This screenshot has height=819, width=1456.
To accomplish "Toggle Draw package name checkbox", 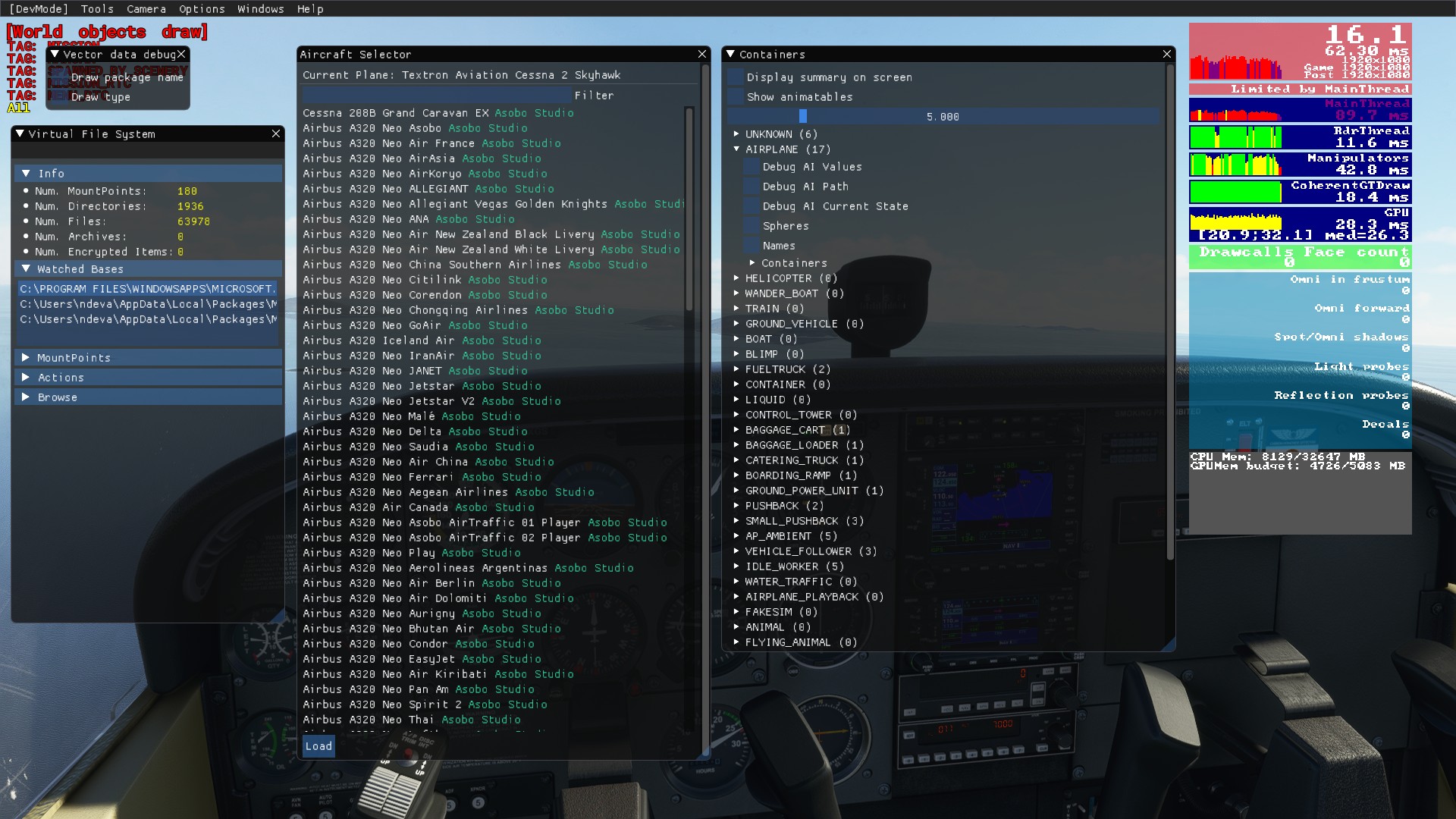I will 58,77.
